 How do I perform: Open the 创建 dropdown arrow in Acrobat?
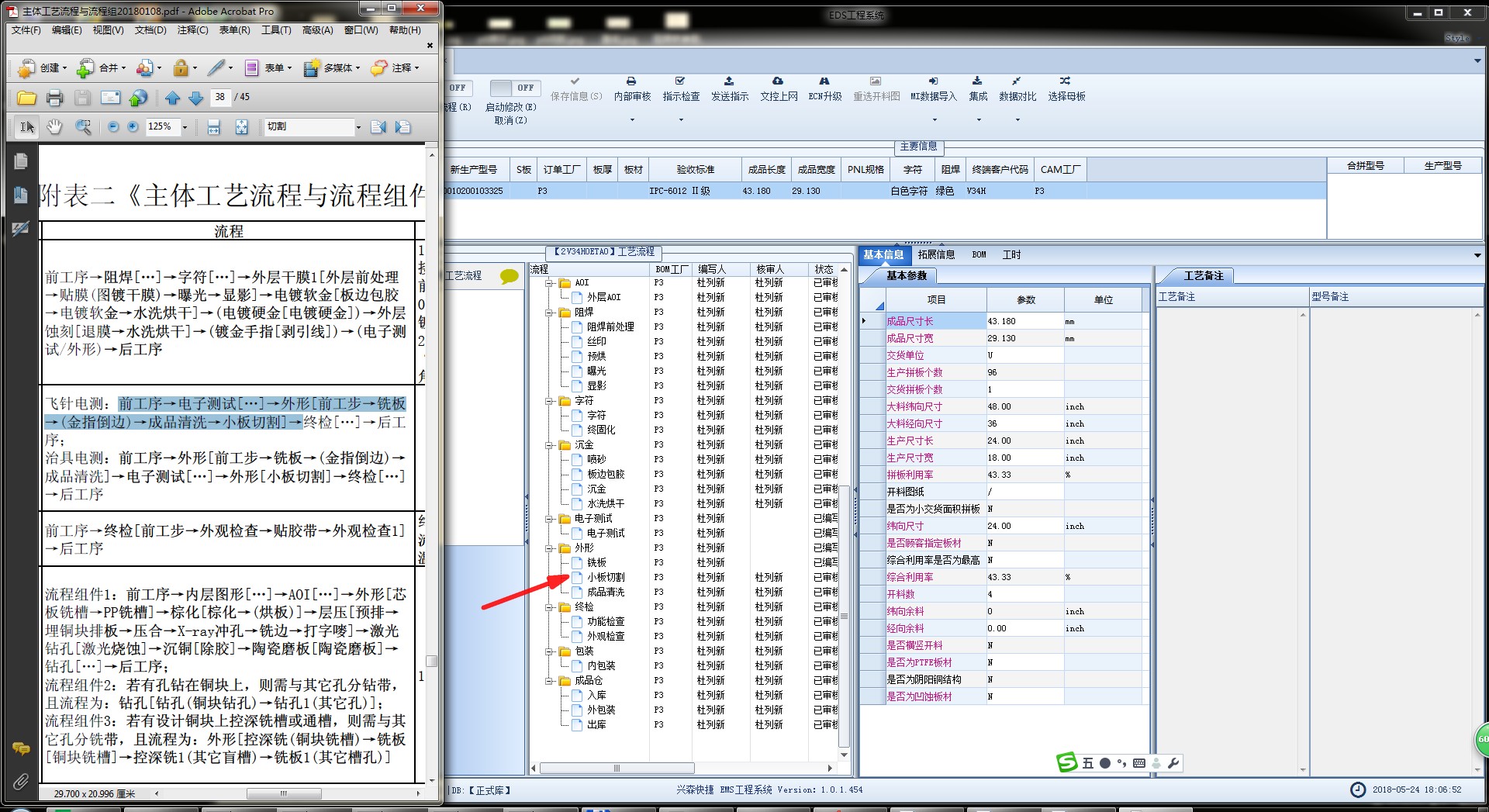[65, 68]
